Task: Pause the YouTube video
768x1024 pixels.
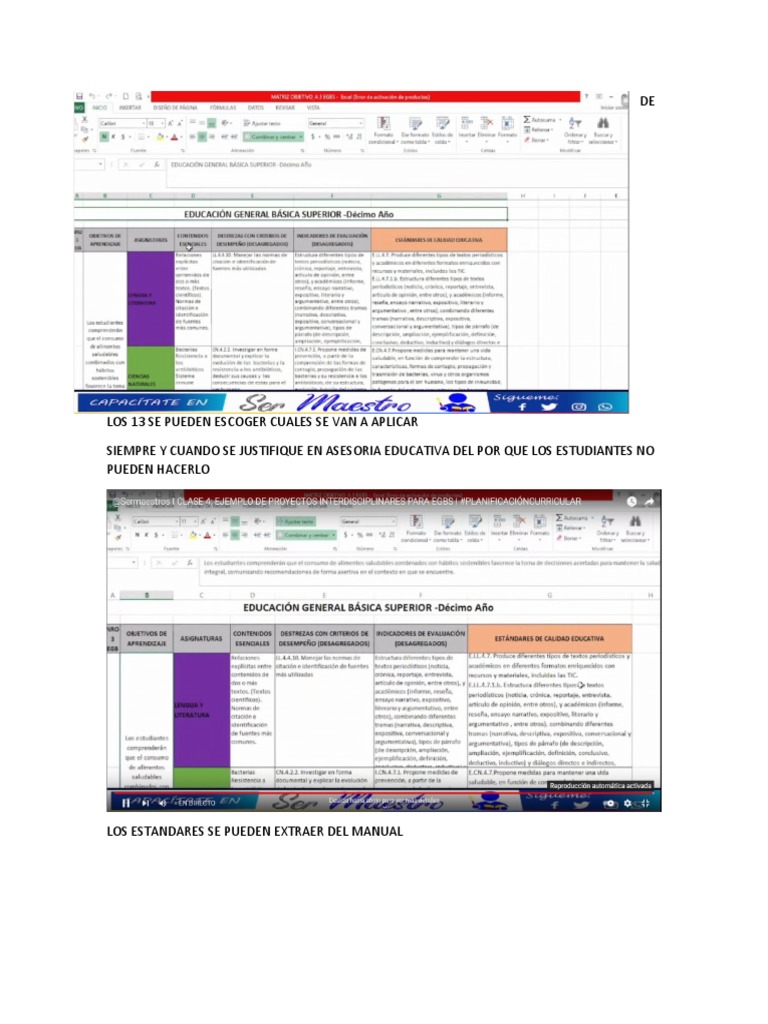Action: click(125, 803)
